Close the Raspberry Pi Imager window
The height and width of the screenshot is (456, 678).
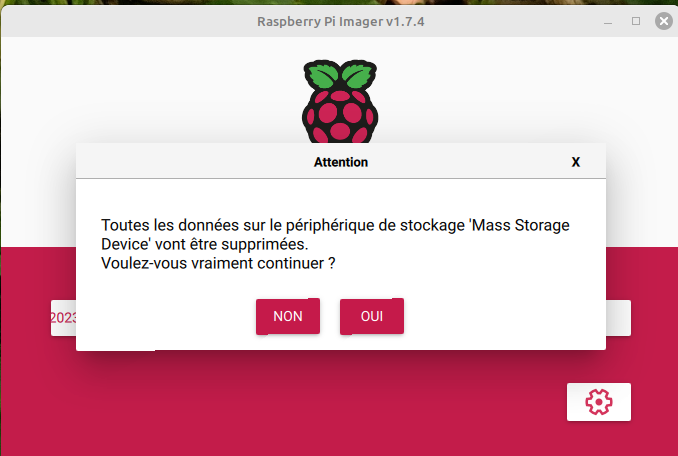pyautogui.click(x=664, y=21)
